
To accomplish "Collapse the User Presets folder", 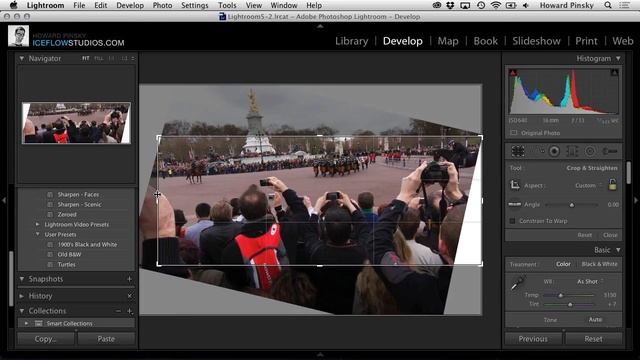I will [x=37, y=234].
